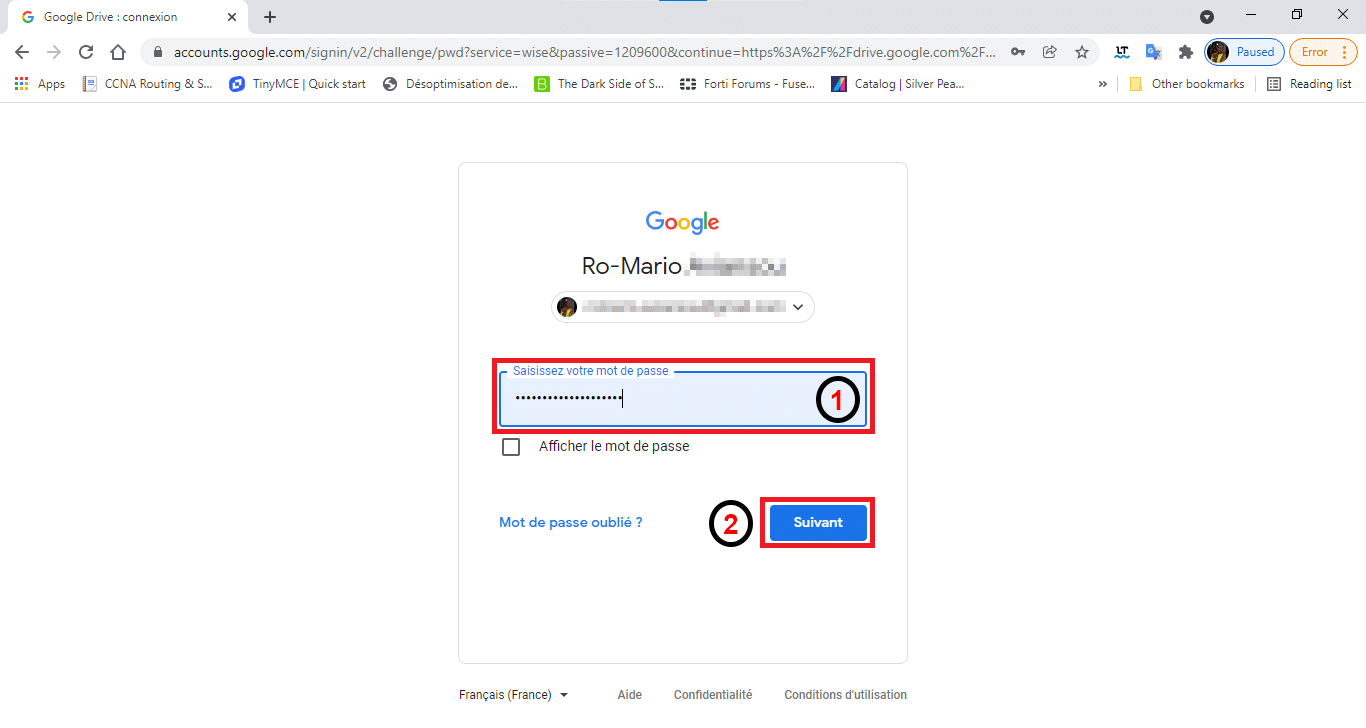Open the Reading list
Image resolution: width=1366 pixels, height=728 pixels.
[1309, 84]
